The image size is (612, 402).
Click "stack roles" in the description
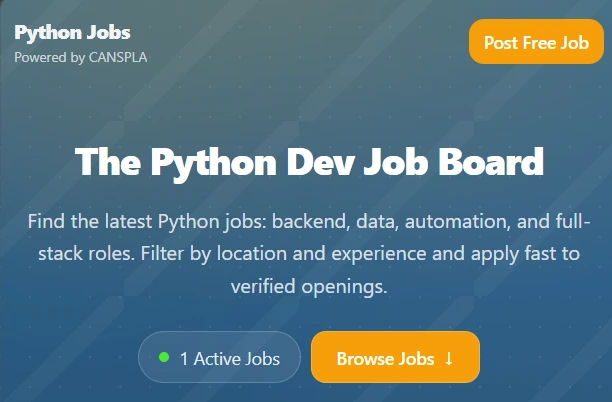(75, 254)
